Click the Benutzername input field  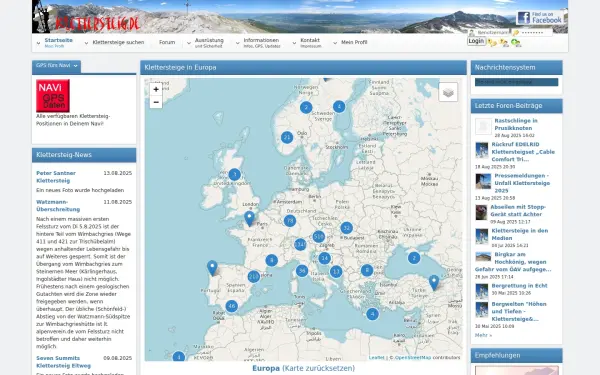(x=490, y=33)
